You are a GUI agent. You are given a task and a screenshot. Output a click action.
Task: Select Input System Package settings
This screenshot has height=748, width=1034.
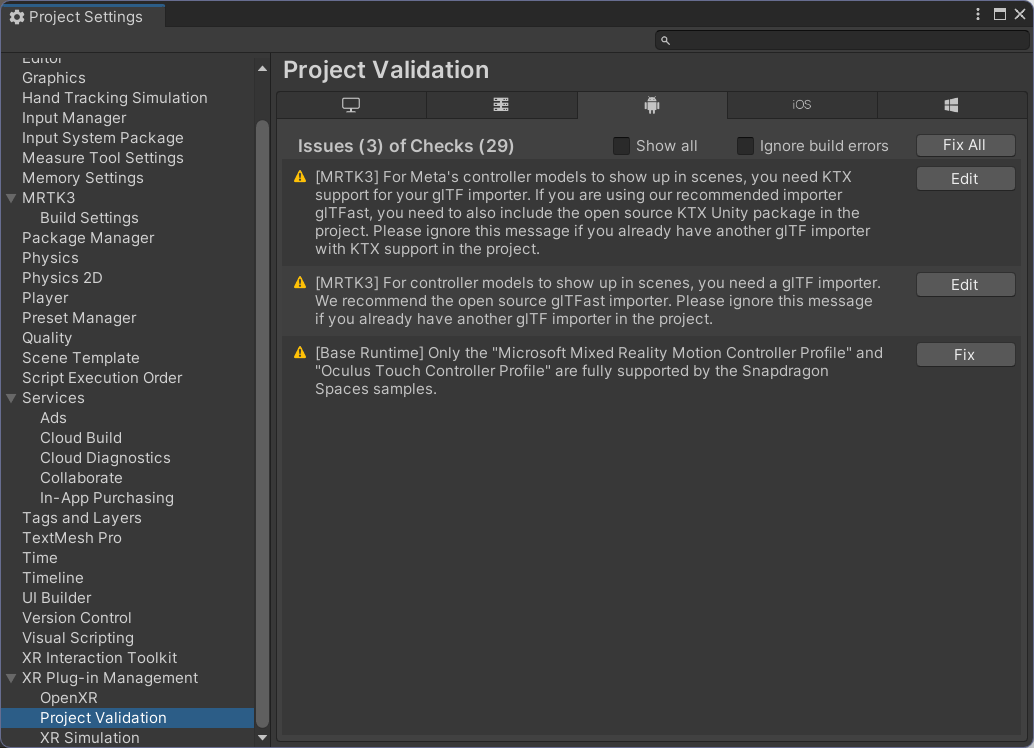tap(103, 138)
